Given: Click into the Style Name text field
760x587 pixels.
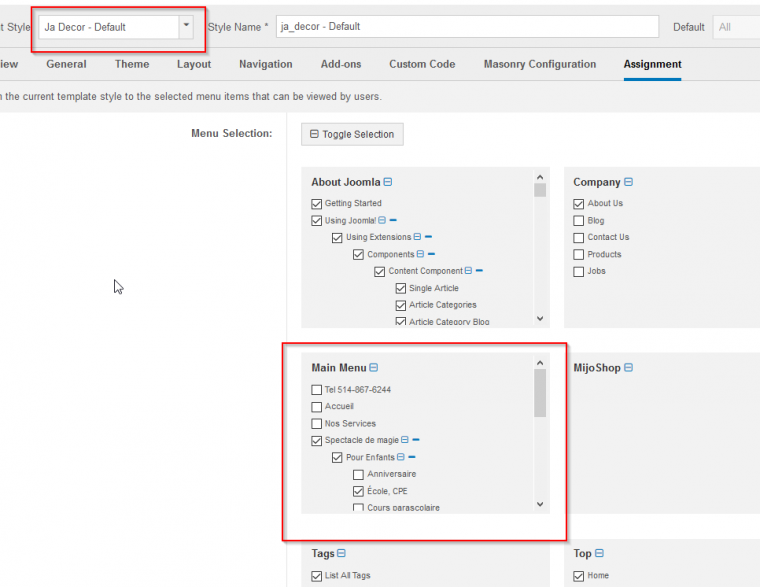Looking at the screenshot, I should pyautogui.click(x=467, y=27).
